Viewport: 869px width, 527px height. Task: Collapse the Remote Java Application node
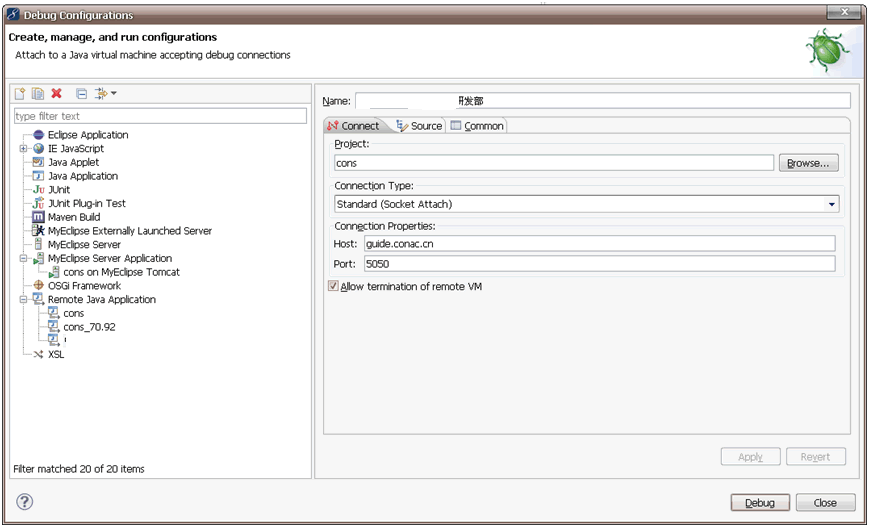23,299
